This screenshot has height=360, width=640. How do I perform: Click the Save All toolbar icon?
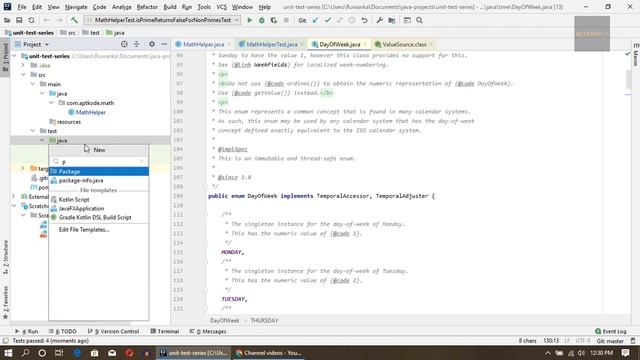[19, 20]
